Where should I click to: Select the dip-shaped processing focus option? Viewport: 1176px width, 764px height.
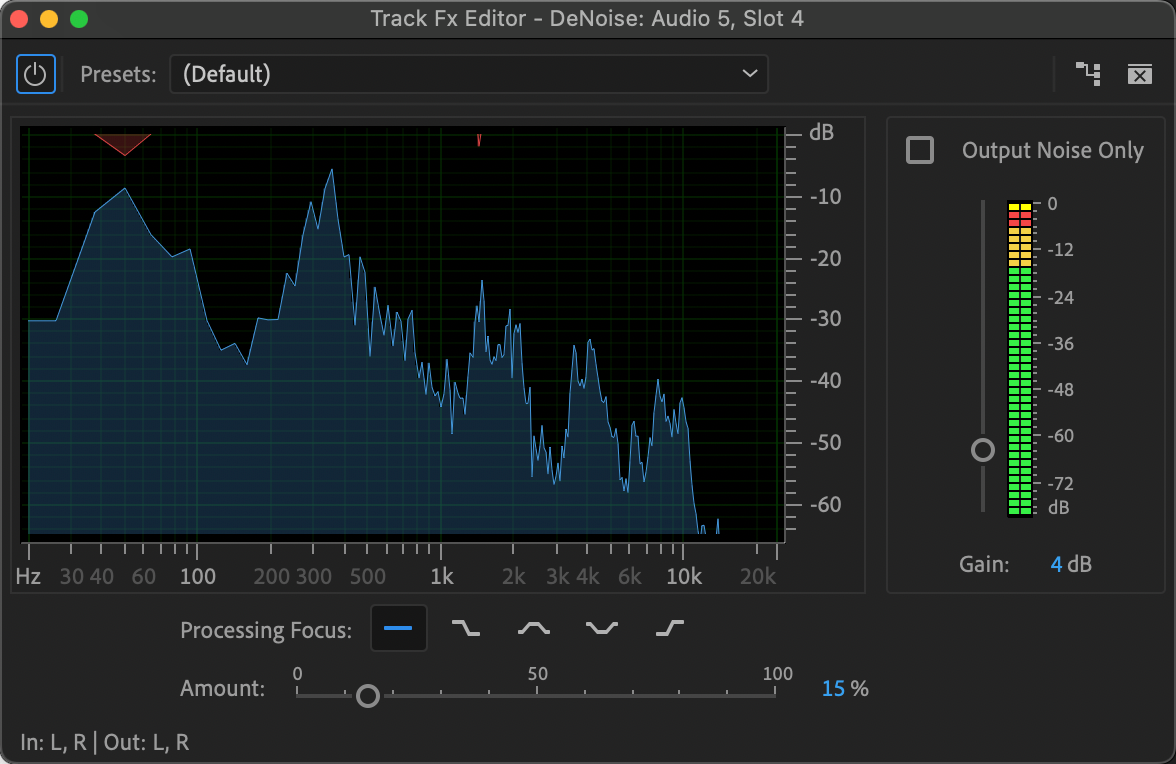pos(602,628)
